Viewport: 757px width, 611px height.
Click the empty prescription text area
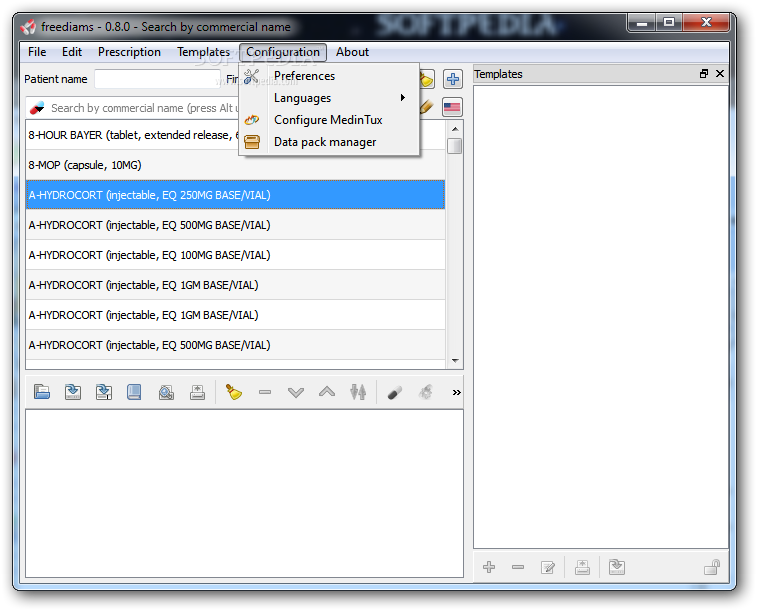click(x=244, y=493)
